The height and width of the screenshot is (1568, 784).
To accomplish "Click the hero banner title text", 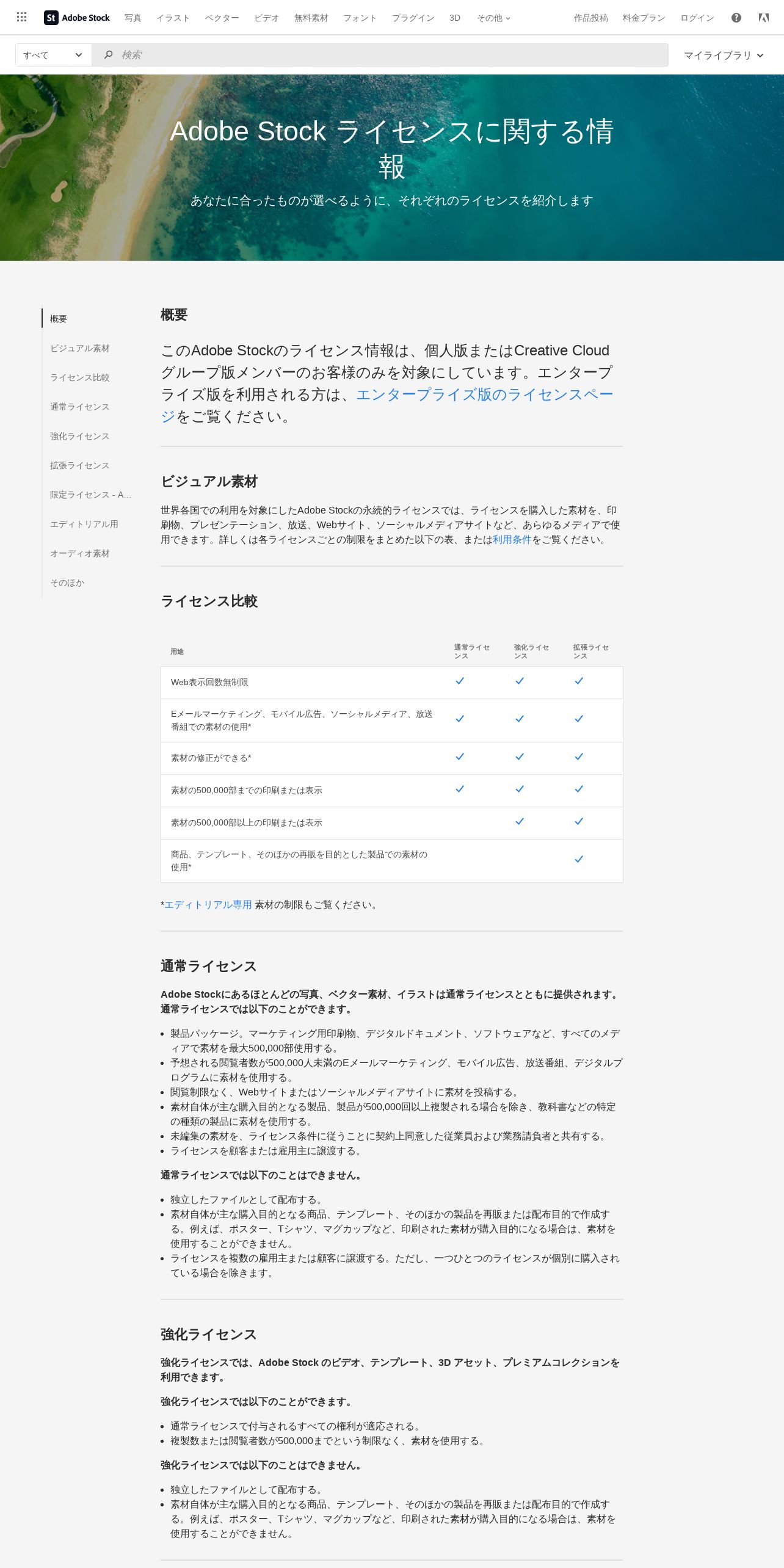I will [x=392, y=149].
